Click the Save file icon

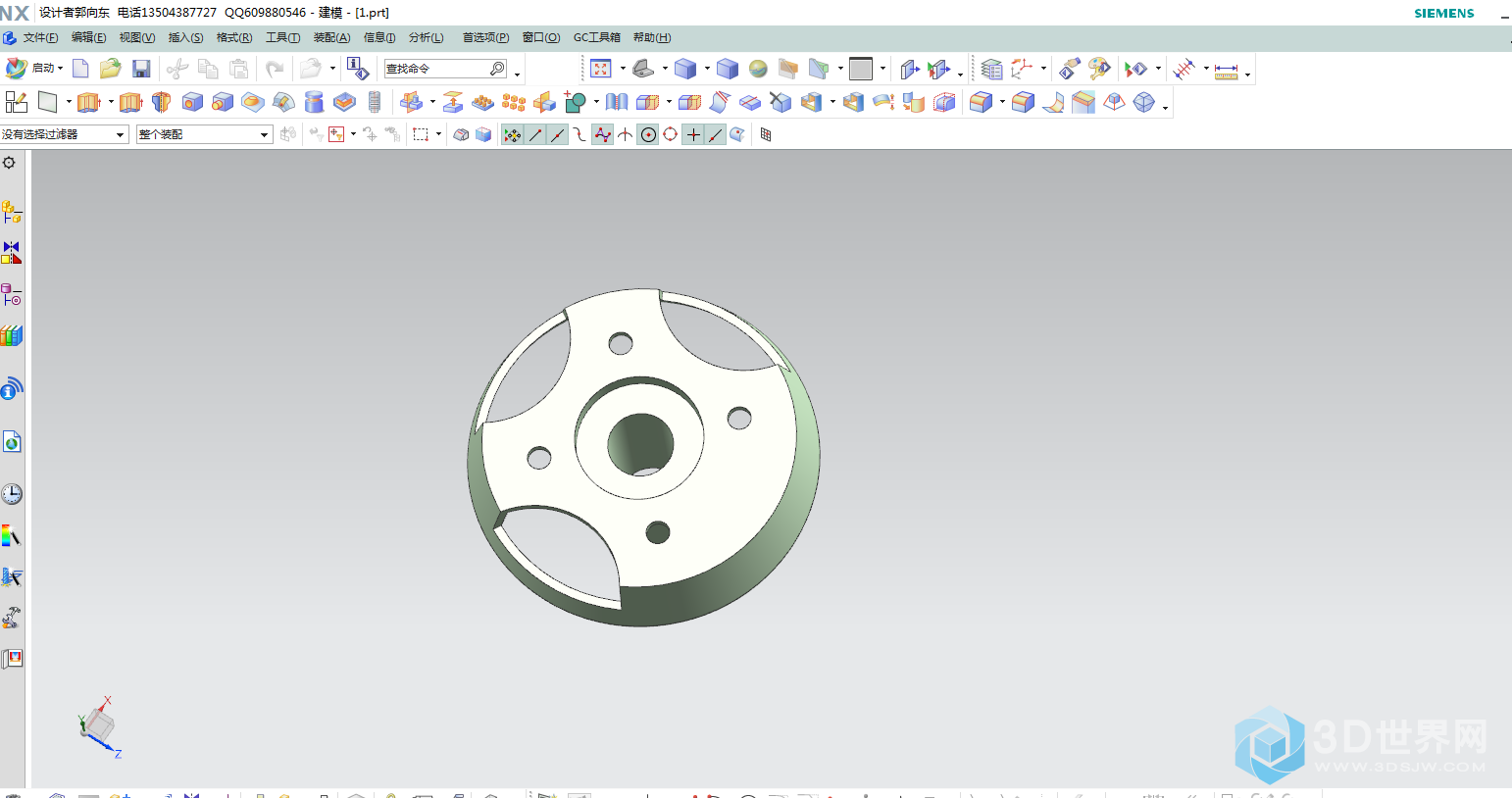click(141, 69)
